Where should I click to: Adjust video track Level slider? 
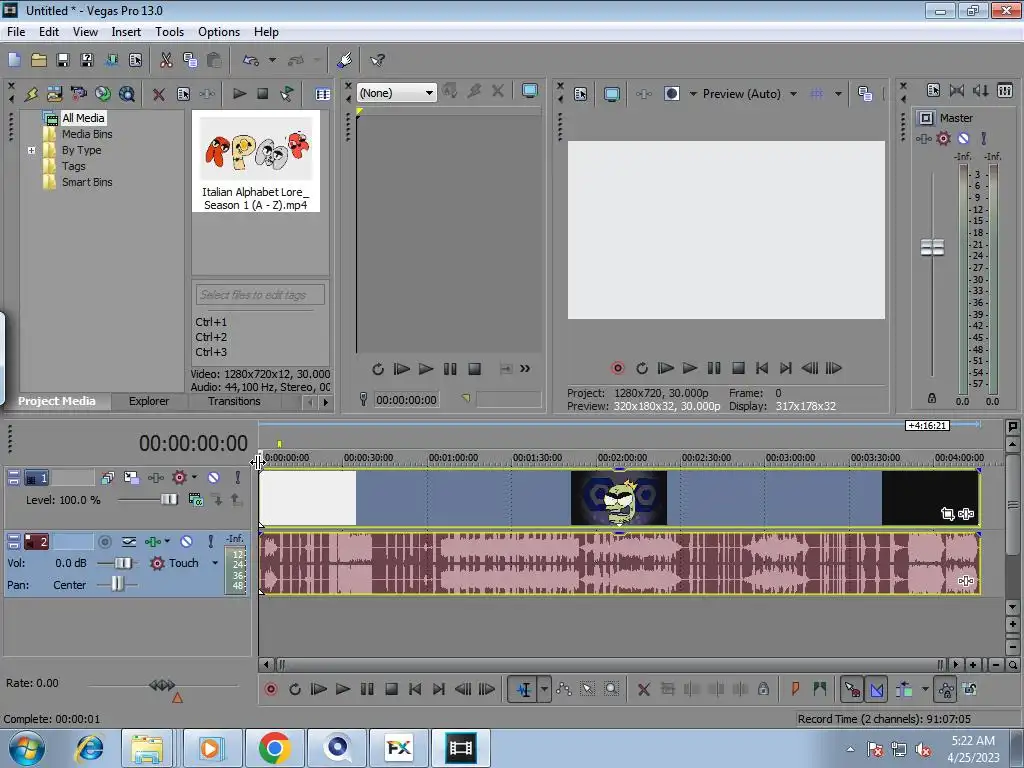168,500
